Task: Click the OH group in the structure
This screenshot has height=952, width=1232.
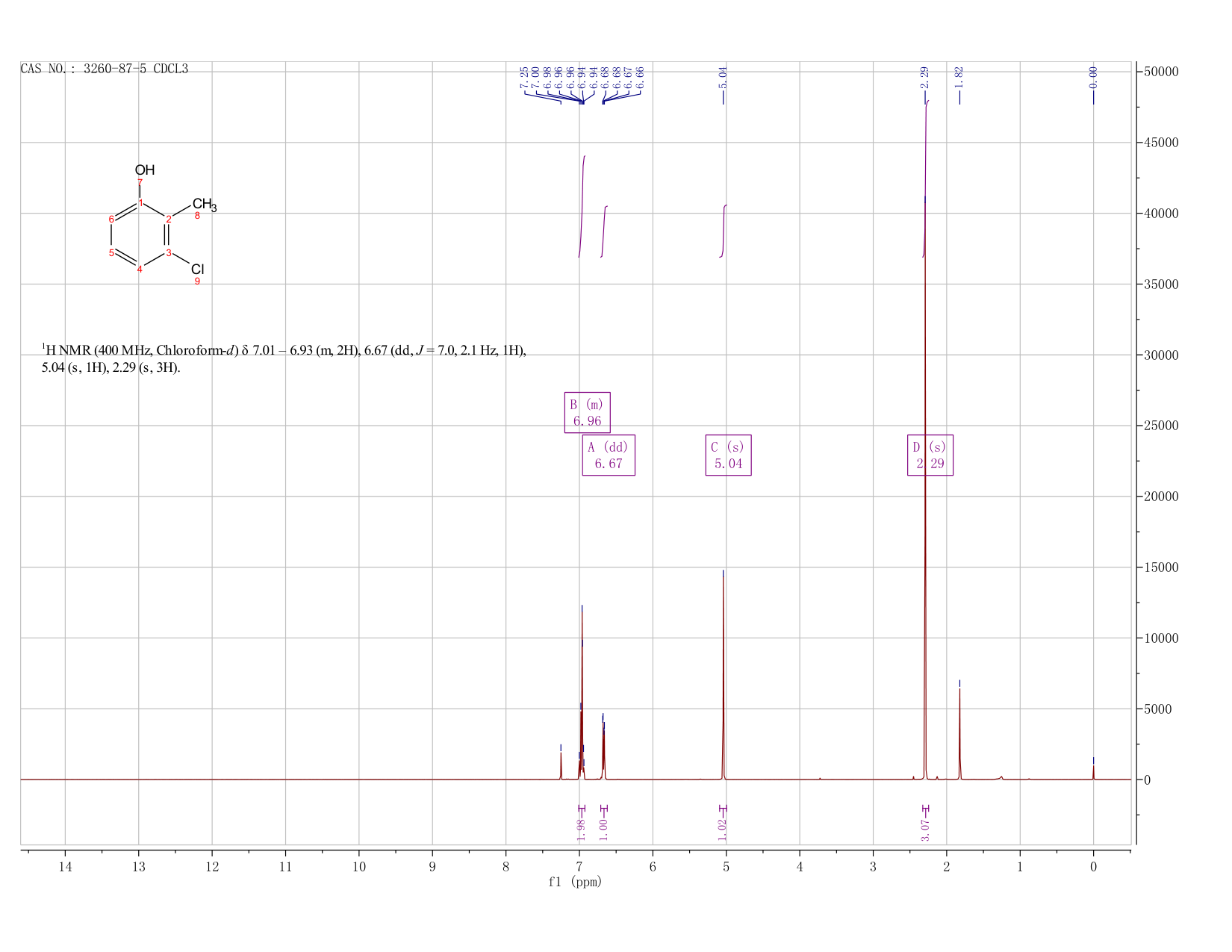Action: pyautogui.click(x=145, y=170)
